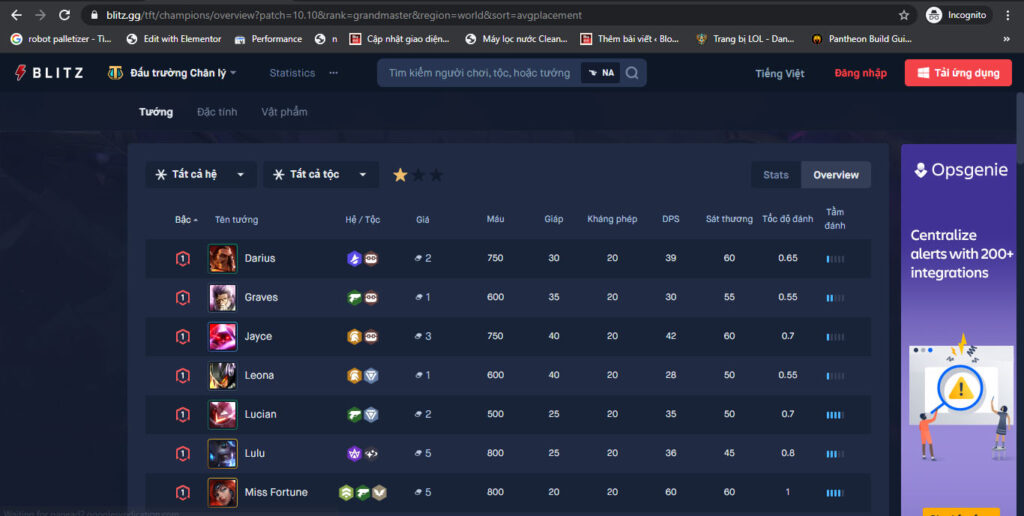Viewport: 1024px width, 516px height.
Task: Click the Darius champion portrait
Action: (223, 258)
